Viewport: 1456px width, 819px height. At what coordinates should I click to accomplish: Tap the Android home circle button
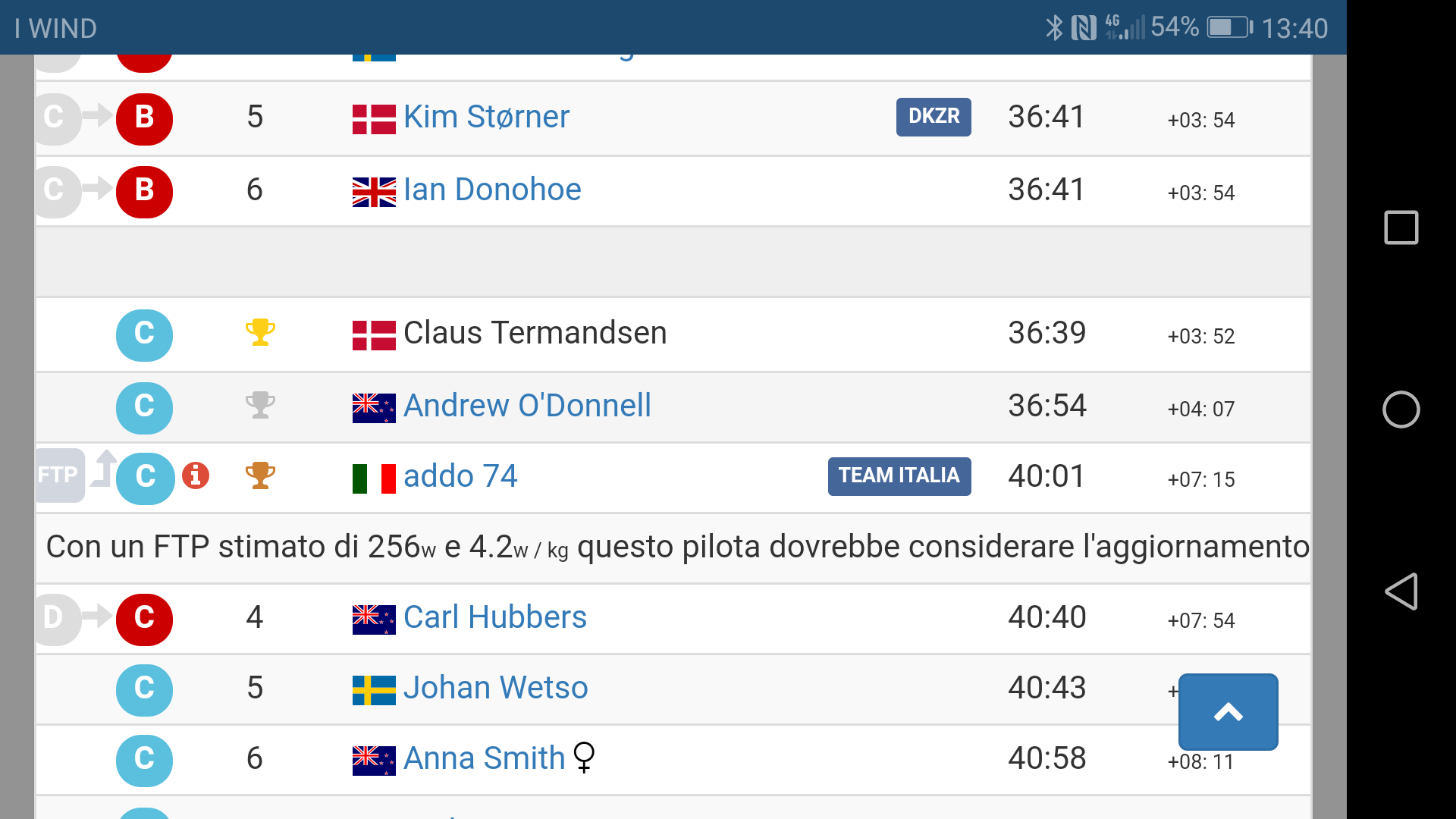[1401, 409]
